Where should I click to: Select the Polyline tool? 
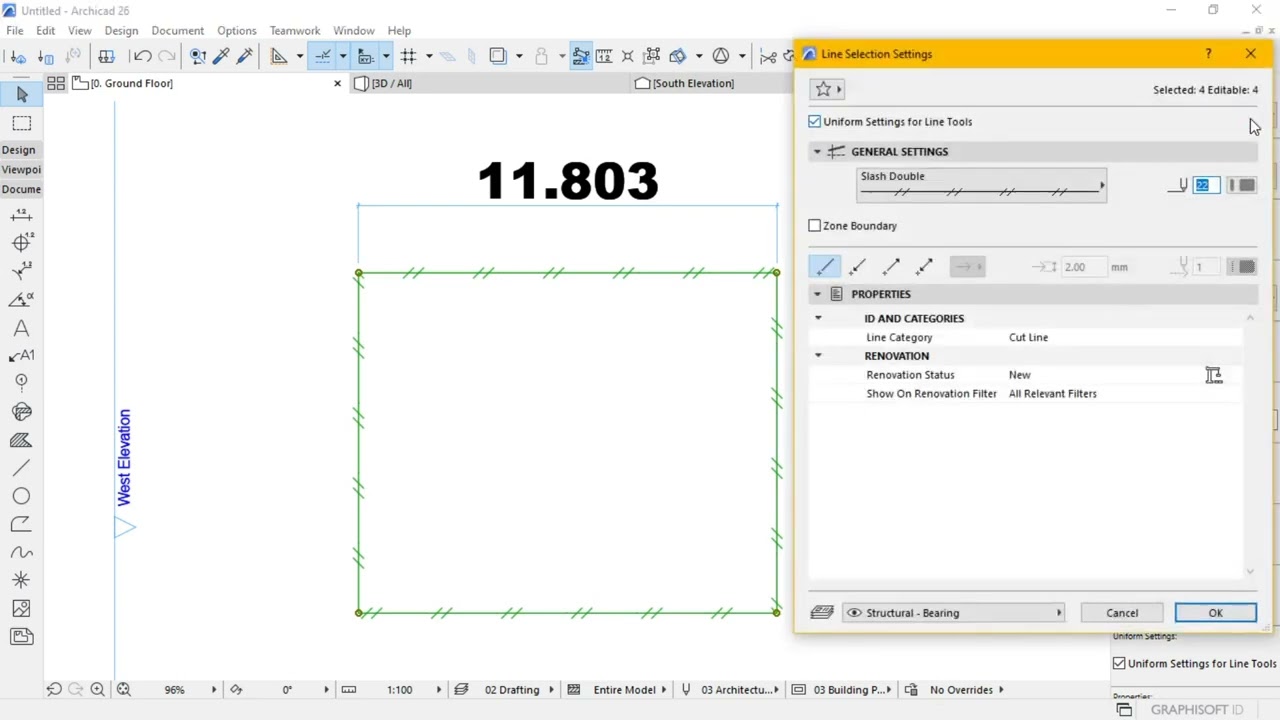click(x=21, y=524)
